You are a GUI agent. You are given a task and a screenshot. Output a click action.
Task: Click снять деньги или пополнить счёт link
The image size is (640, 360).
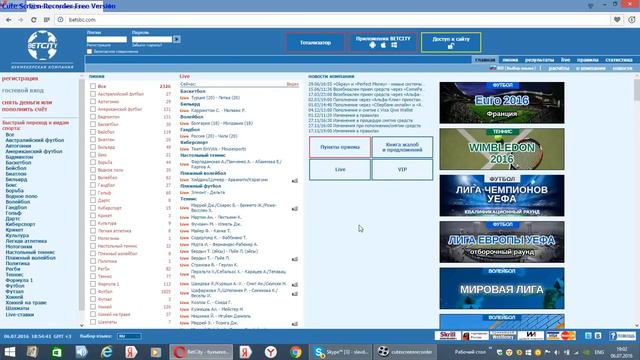(x=27, y=106)
